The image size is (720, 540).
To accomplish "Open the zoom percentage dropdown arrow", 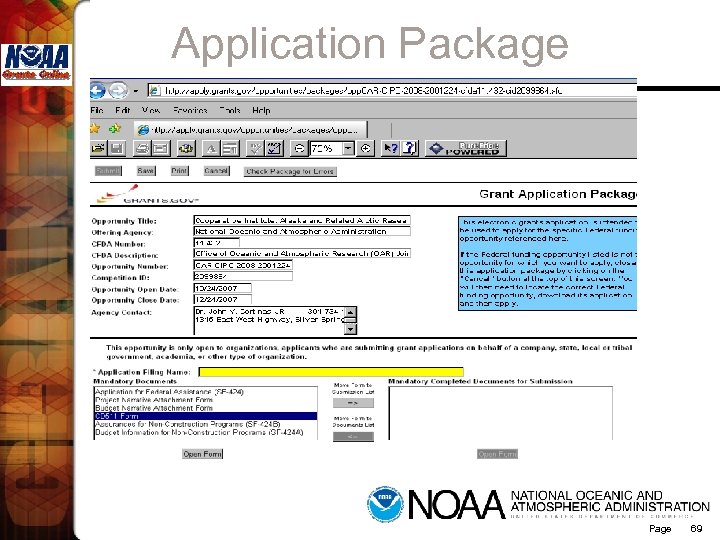I will click(349, 148).
